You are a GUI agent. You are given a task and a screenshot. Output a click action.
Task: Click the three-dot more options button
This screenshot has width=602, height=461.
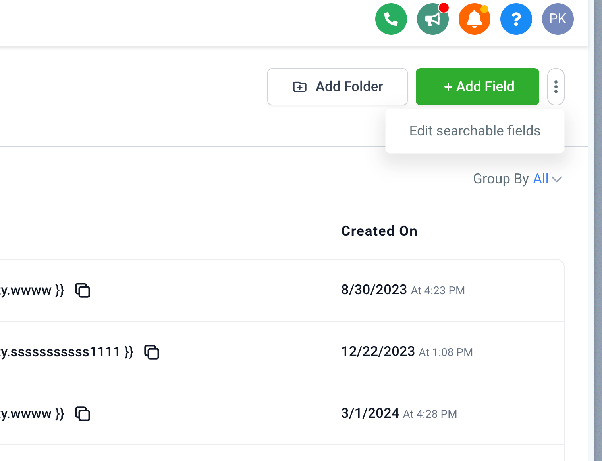[x=556, y=87]
